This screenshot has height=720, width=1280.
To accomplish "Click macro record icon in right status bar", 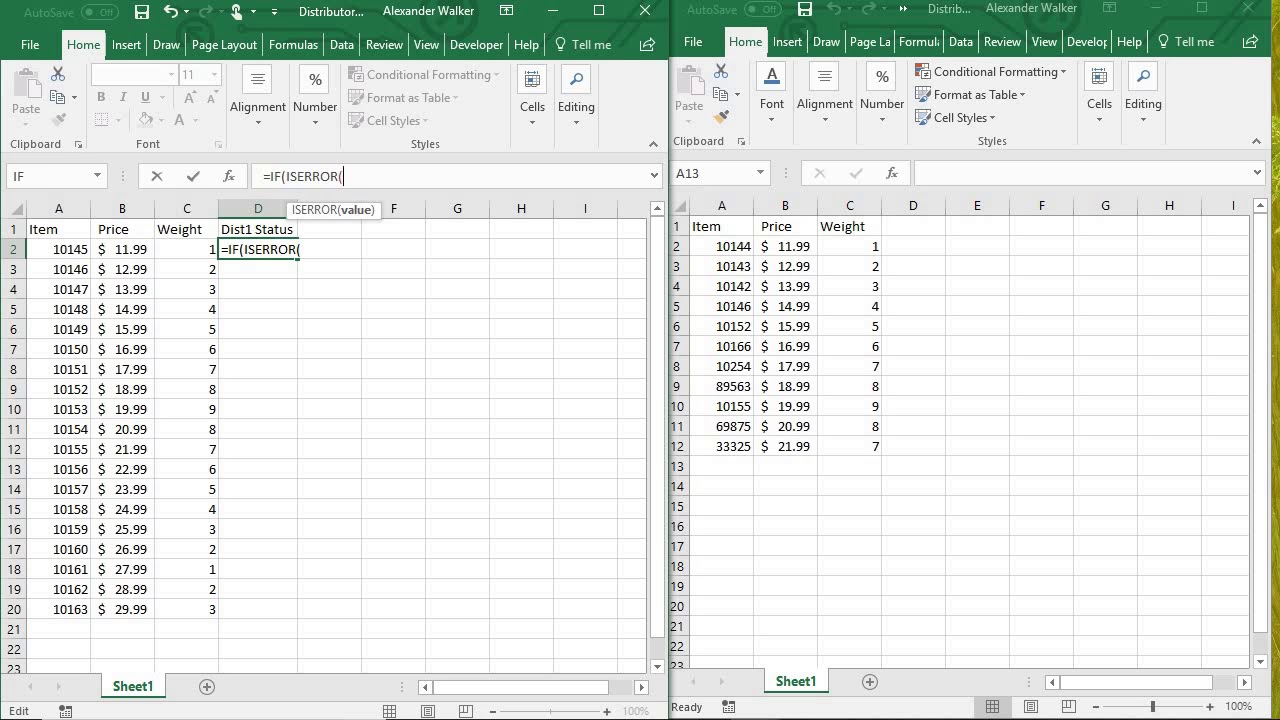I will (x=729, y=707).
